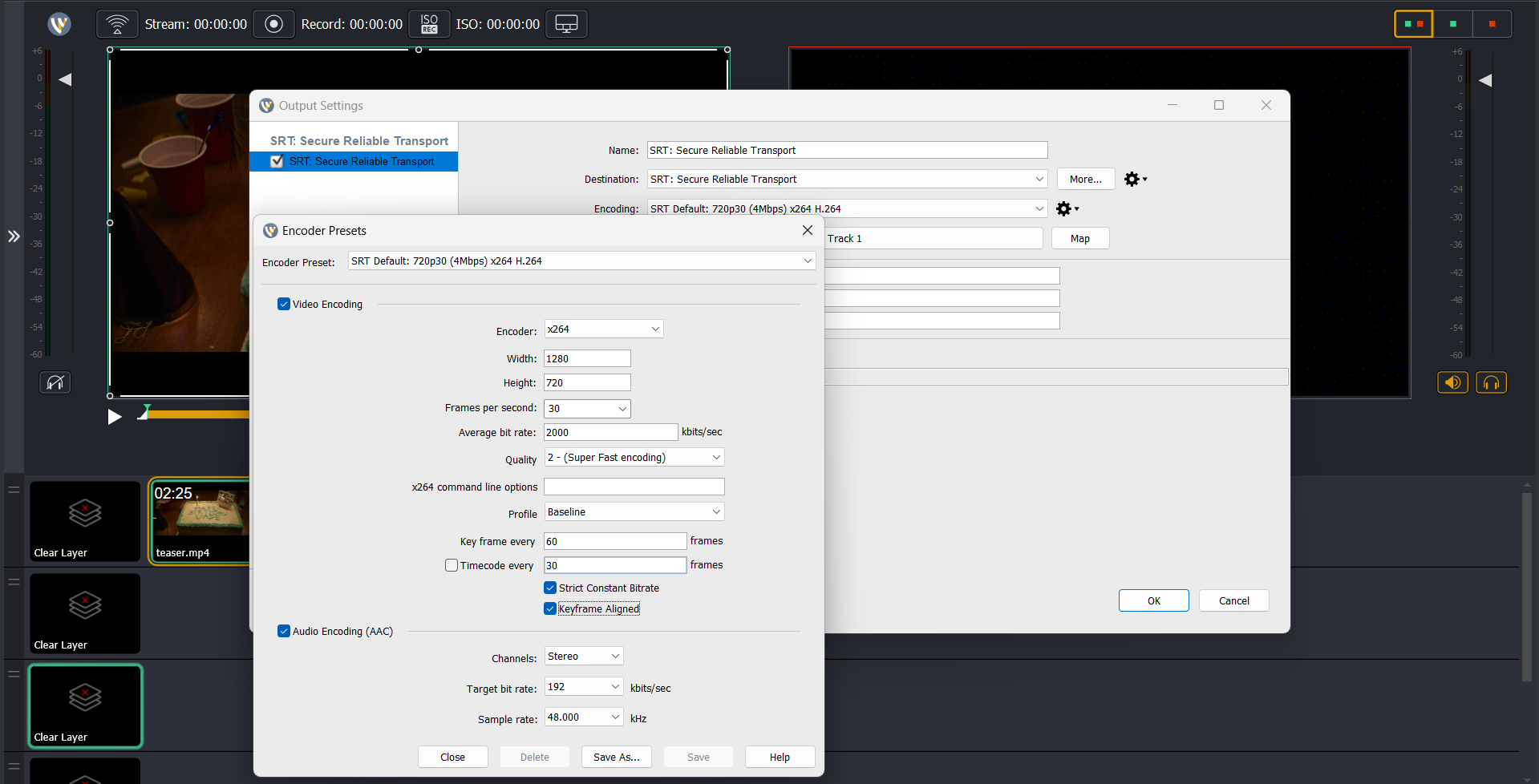The height and width of the screenshot is (784, 1539).
Task: Click the orange preview scrub bar
Action: click(x=198, y=414)
